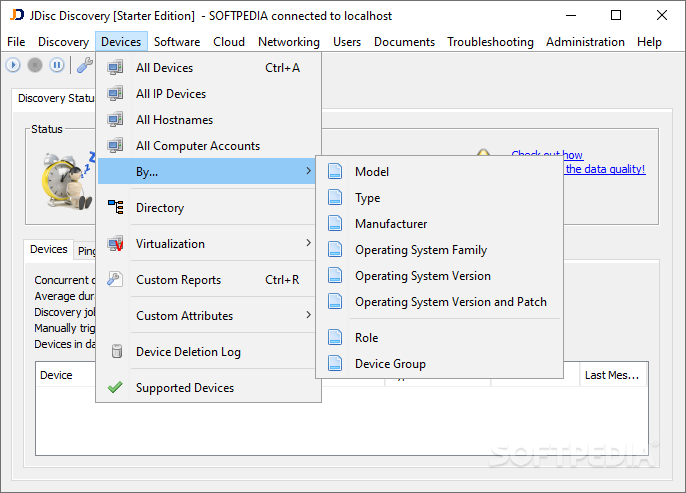Choose Role in By submenu
The height and width of the screenshot is (493, 686).
(439, 337)
